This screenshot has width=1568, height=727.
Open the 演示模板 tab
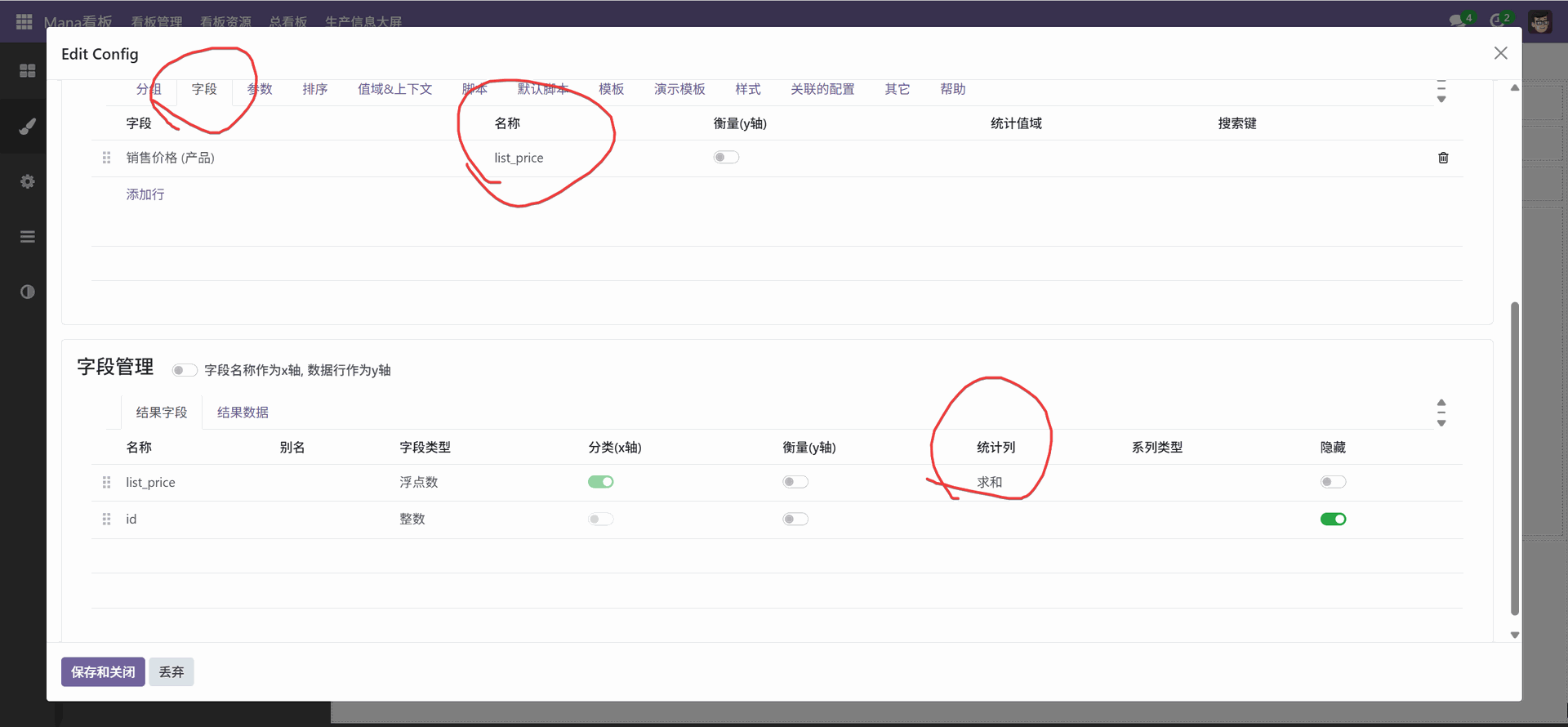679,89
